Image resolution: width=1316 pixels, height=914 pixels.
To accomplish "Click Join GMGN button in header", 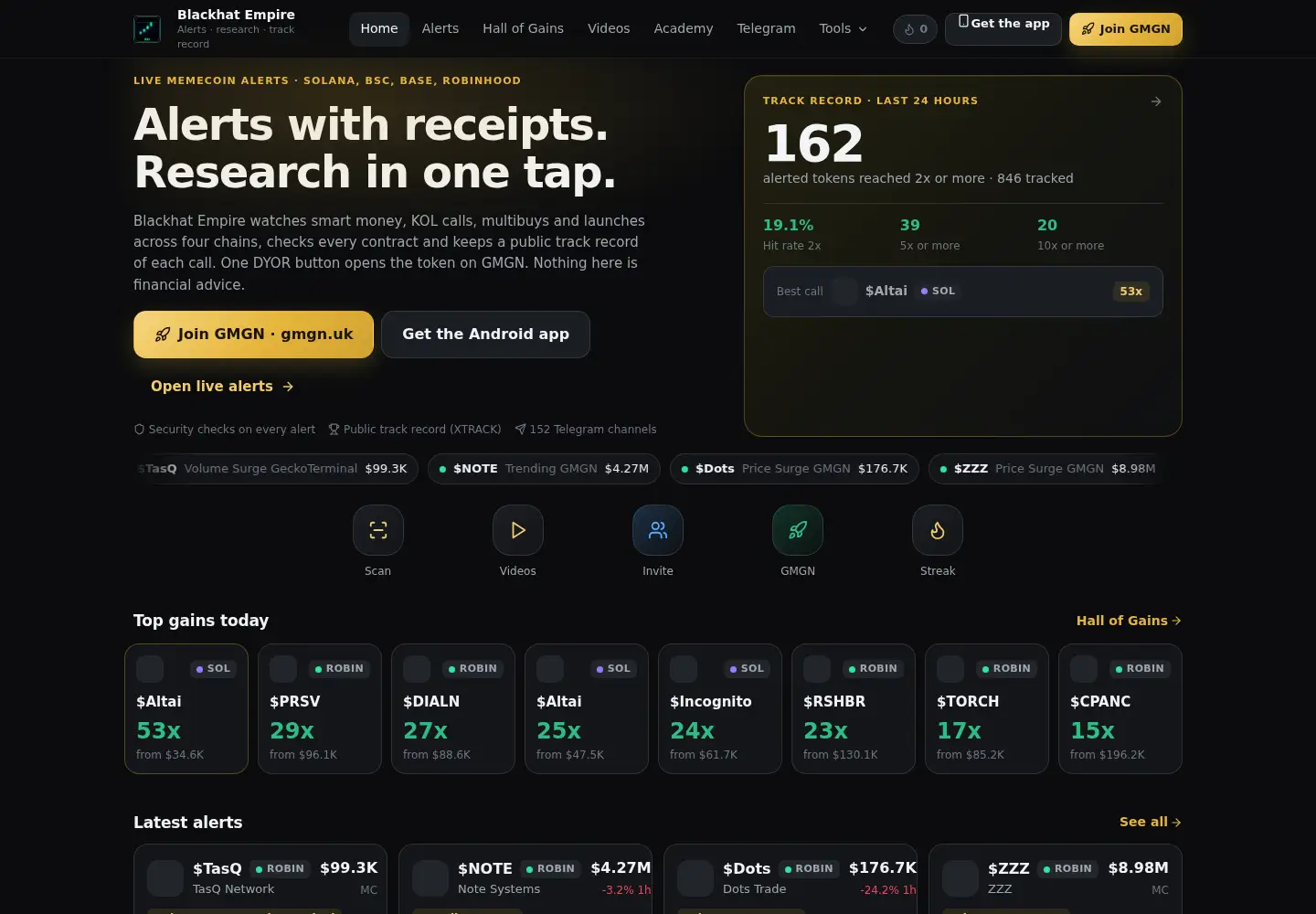I will click(x=1126, y=29).
